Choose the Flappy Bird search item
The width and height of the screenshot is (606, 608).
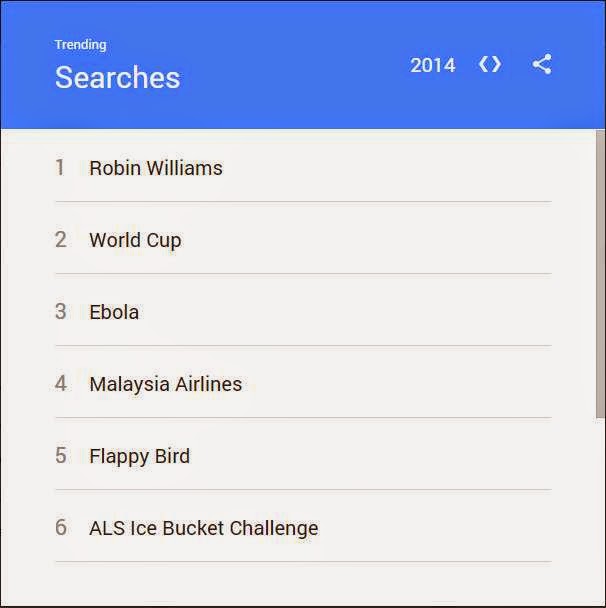(139, 456)
